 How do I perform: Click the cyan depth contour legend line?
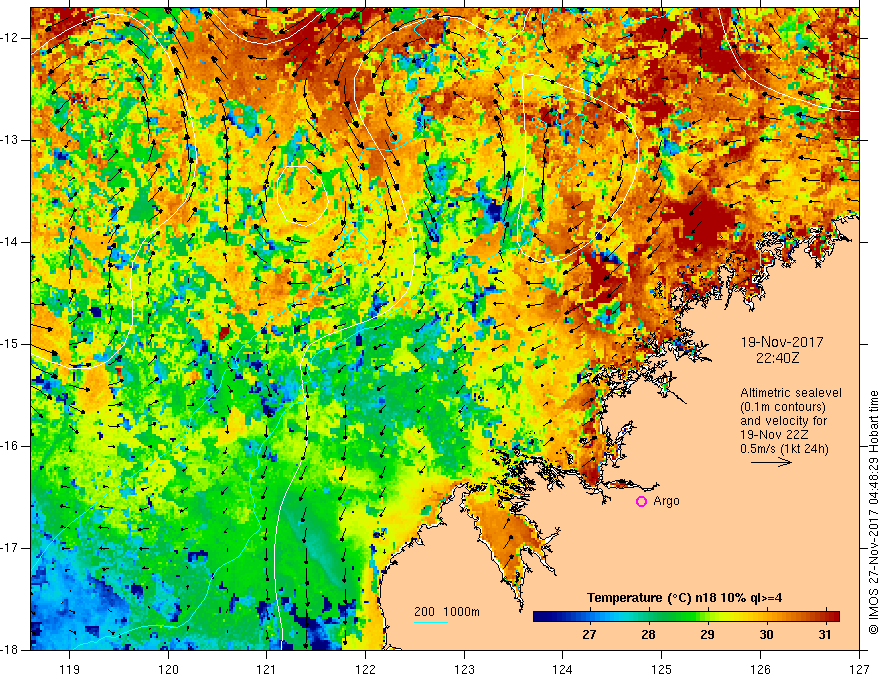pos(431,622)
